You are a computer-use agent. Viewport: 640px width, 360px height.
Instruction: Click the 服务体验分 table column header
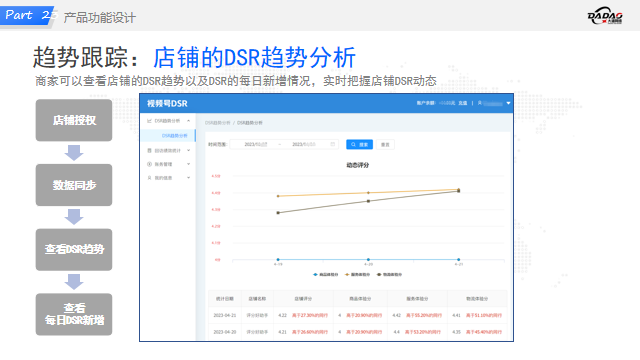417,299
